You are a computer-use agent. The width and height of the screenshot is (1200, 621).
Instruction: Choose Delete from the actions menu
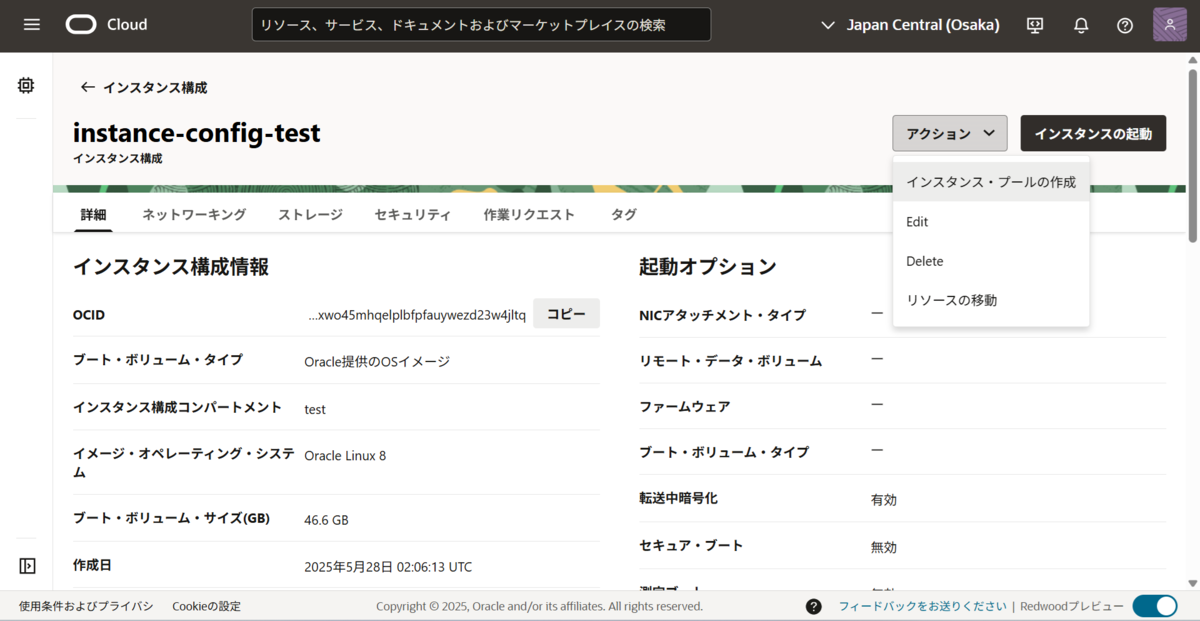tap(991, 261)
